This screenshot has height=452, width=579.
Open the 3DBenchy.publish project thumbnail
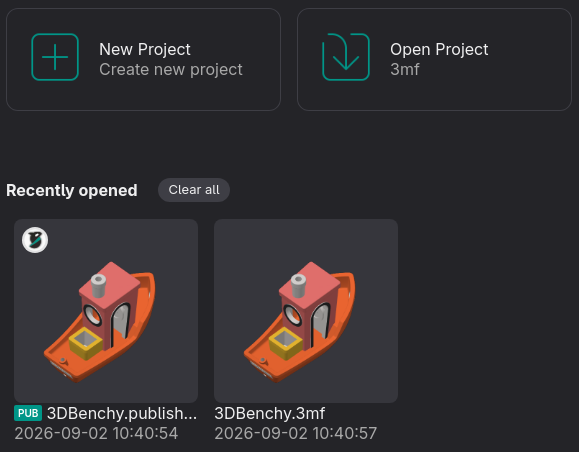point(106,311)
